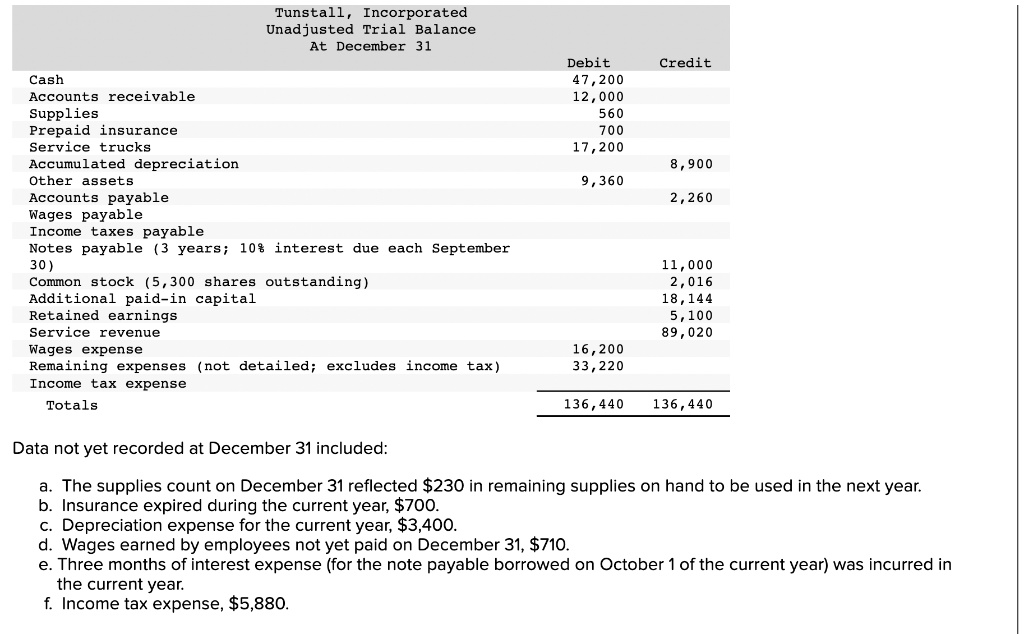Click the Notes payable credit 11,000
Image resolution: width=1024 pixels, height=634 pixels.
[687, 265]
